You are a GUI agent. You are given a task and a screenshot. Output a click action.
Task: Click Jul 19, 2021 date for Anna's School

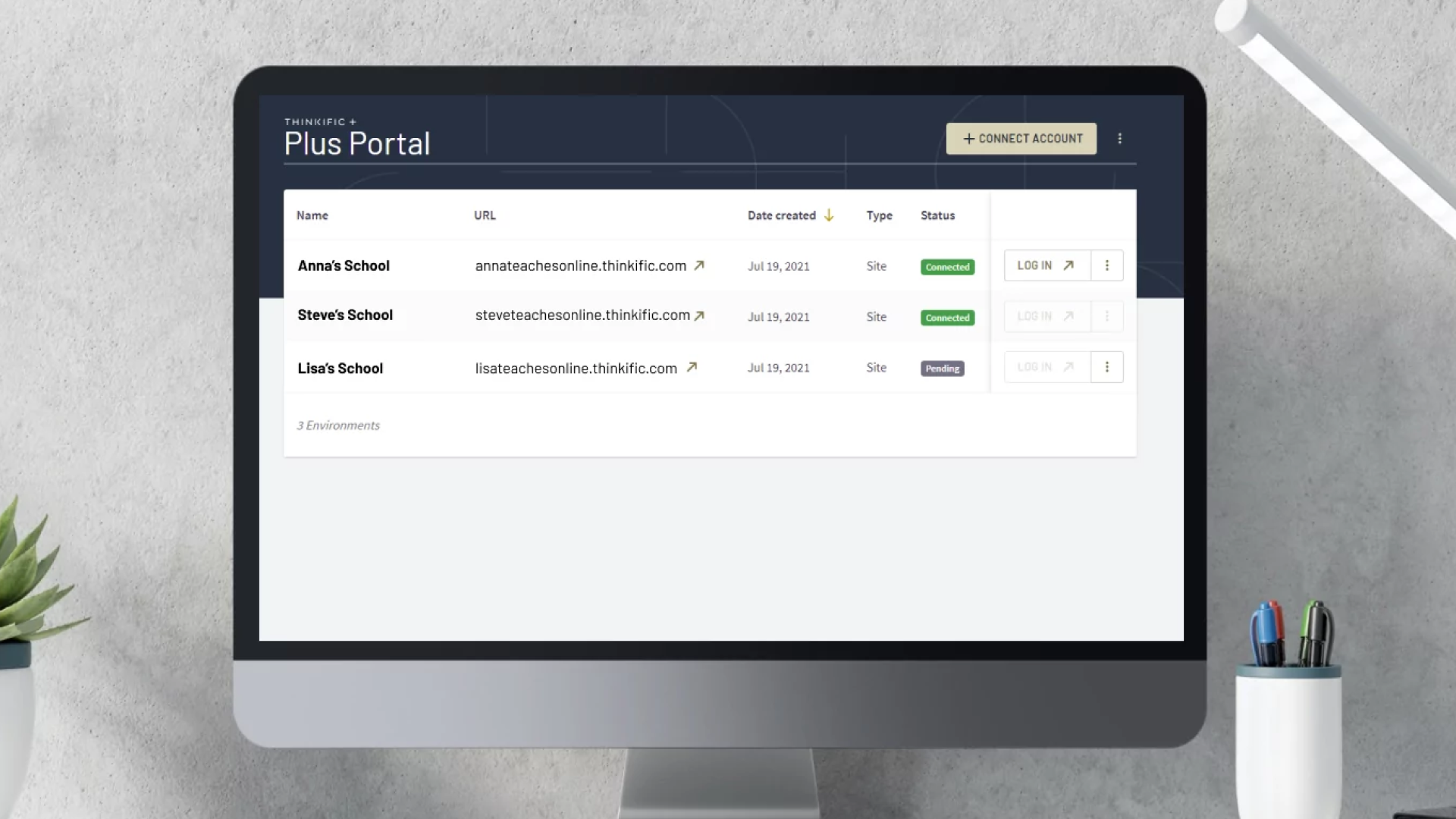(778, 266)
